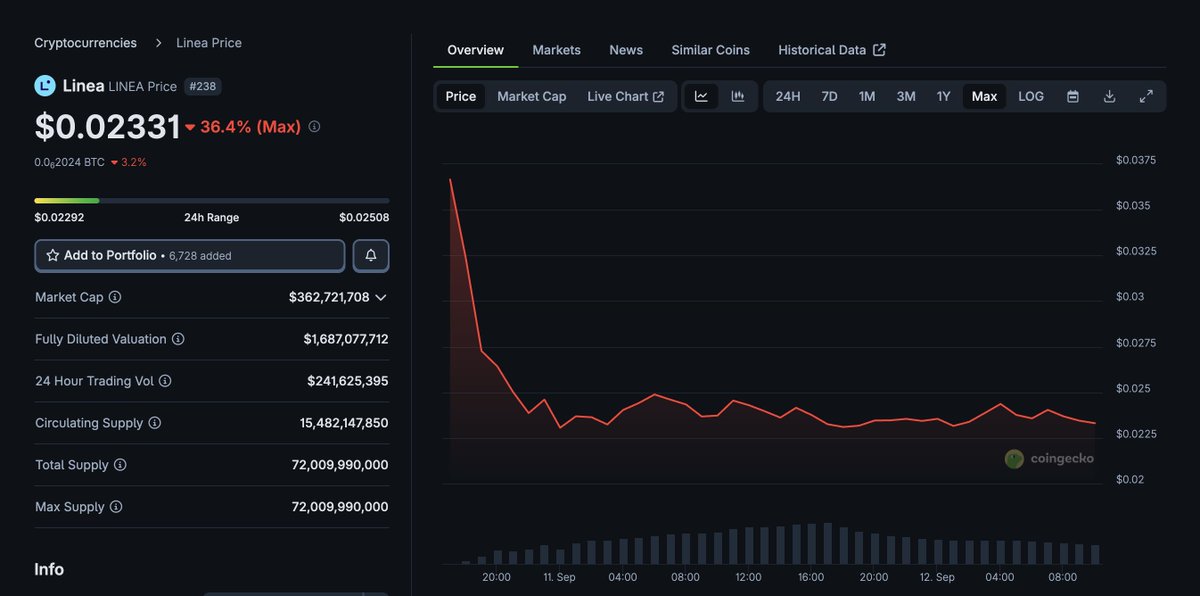Open the Overview tab
The height and width of the screenshot is (596, 1200).
click(475, 50)
